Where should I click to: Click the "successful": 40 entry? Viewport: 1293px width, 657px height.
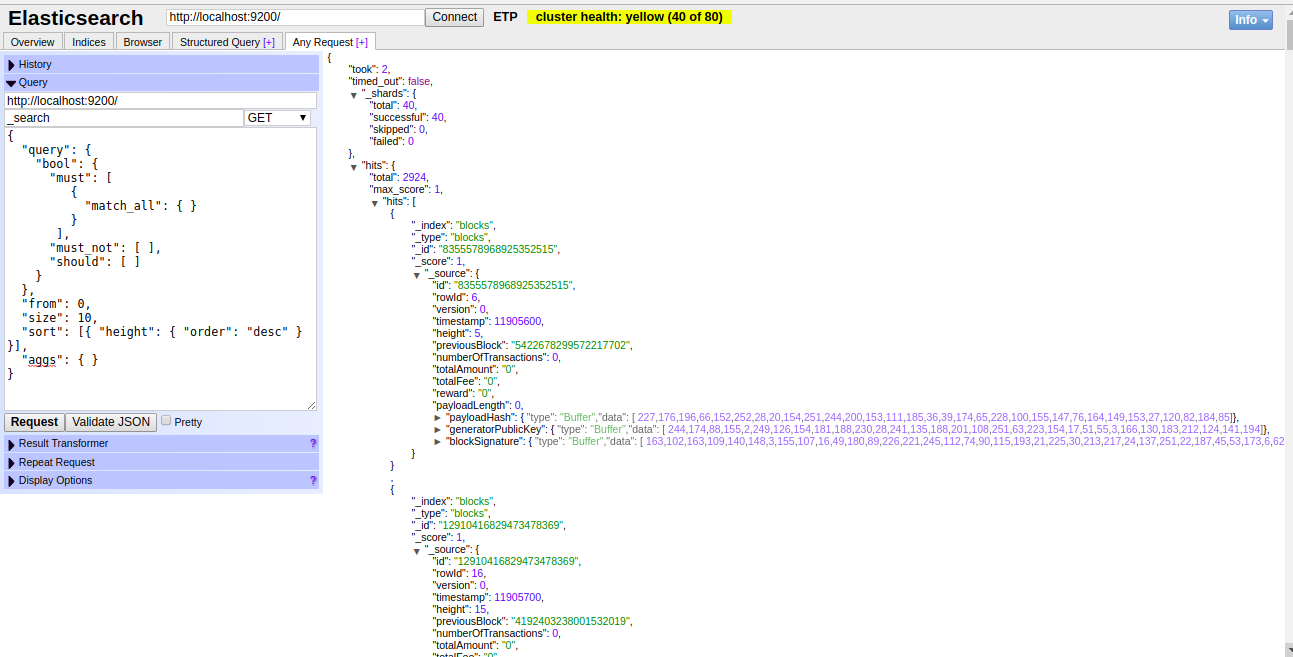408,117
